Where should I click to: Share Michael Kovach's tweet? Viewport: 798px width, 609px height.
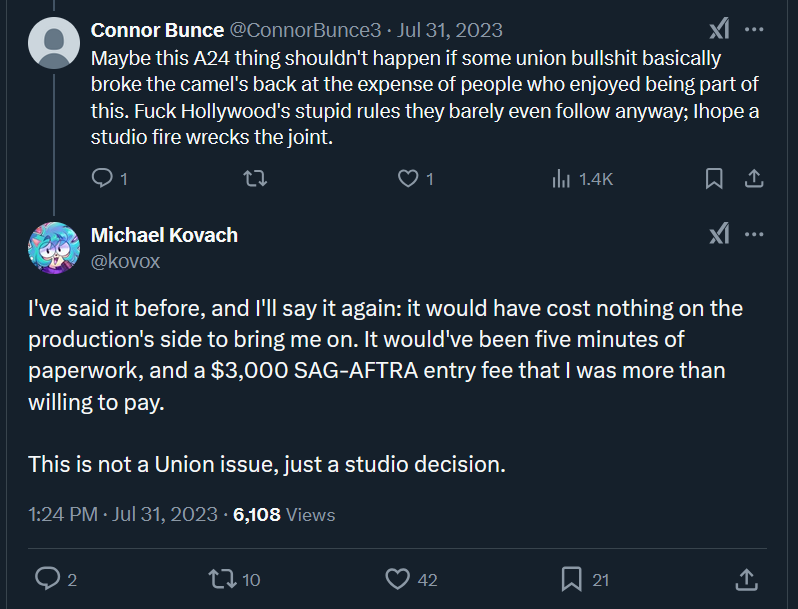pyautogui.click(x=747, y=579)
